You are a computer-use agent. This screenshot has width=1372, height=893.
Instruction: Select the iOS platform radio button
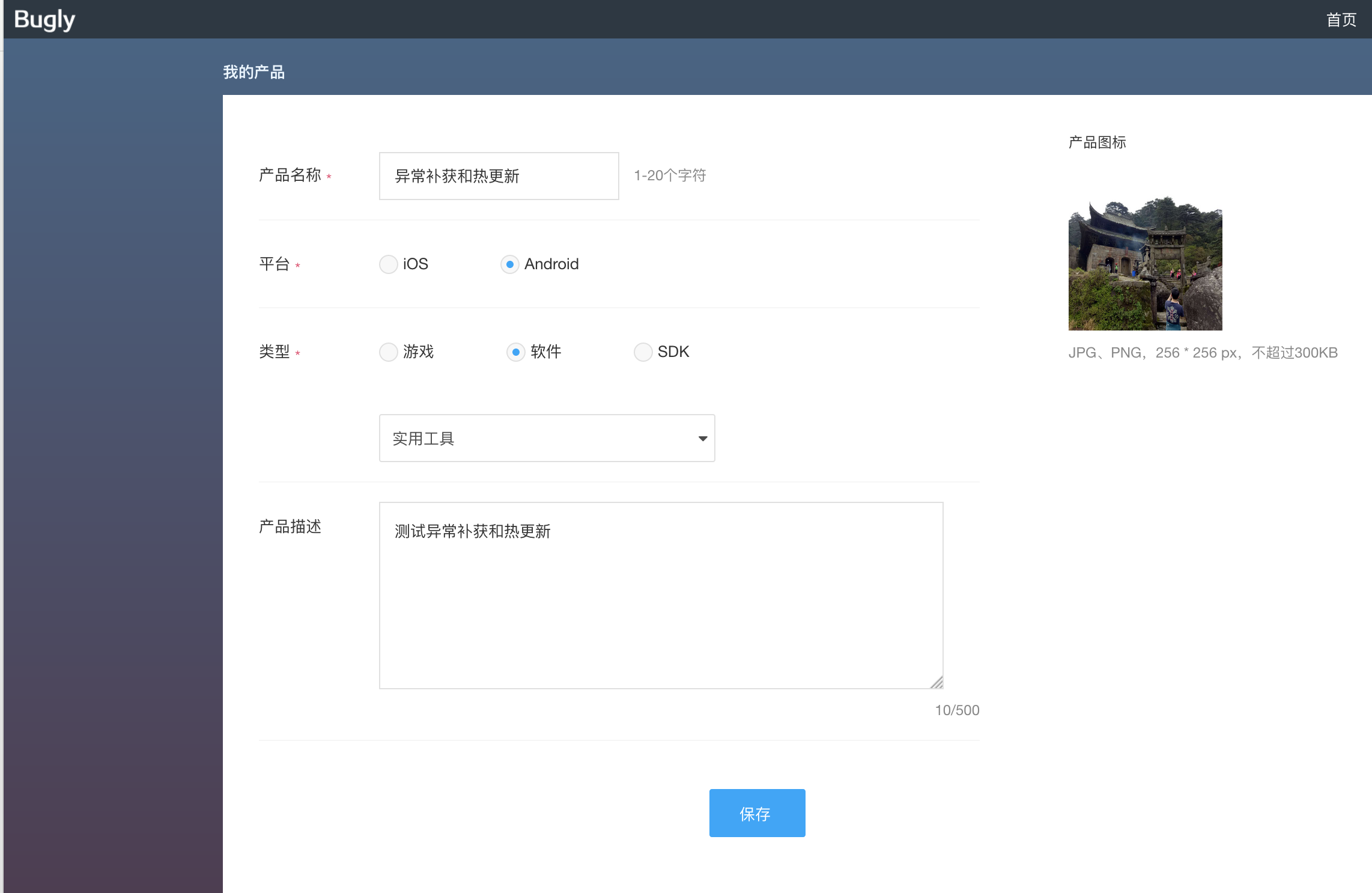(x=389, y=264)
